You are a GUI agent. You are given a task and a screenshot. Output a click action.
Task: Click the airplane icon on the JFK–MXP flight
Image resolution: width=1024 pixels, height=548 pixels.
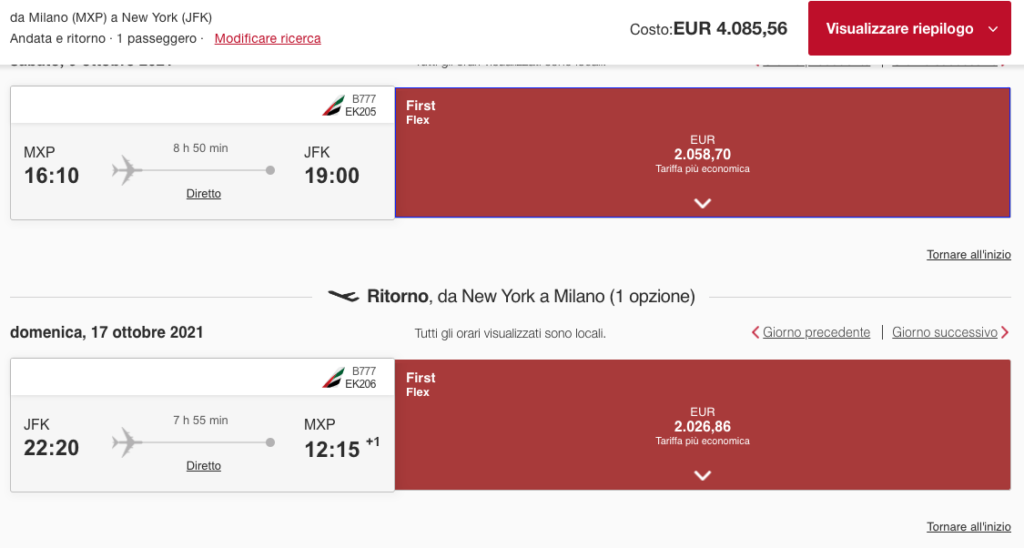tap(128, 441)
